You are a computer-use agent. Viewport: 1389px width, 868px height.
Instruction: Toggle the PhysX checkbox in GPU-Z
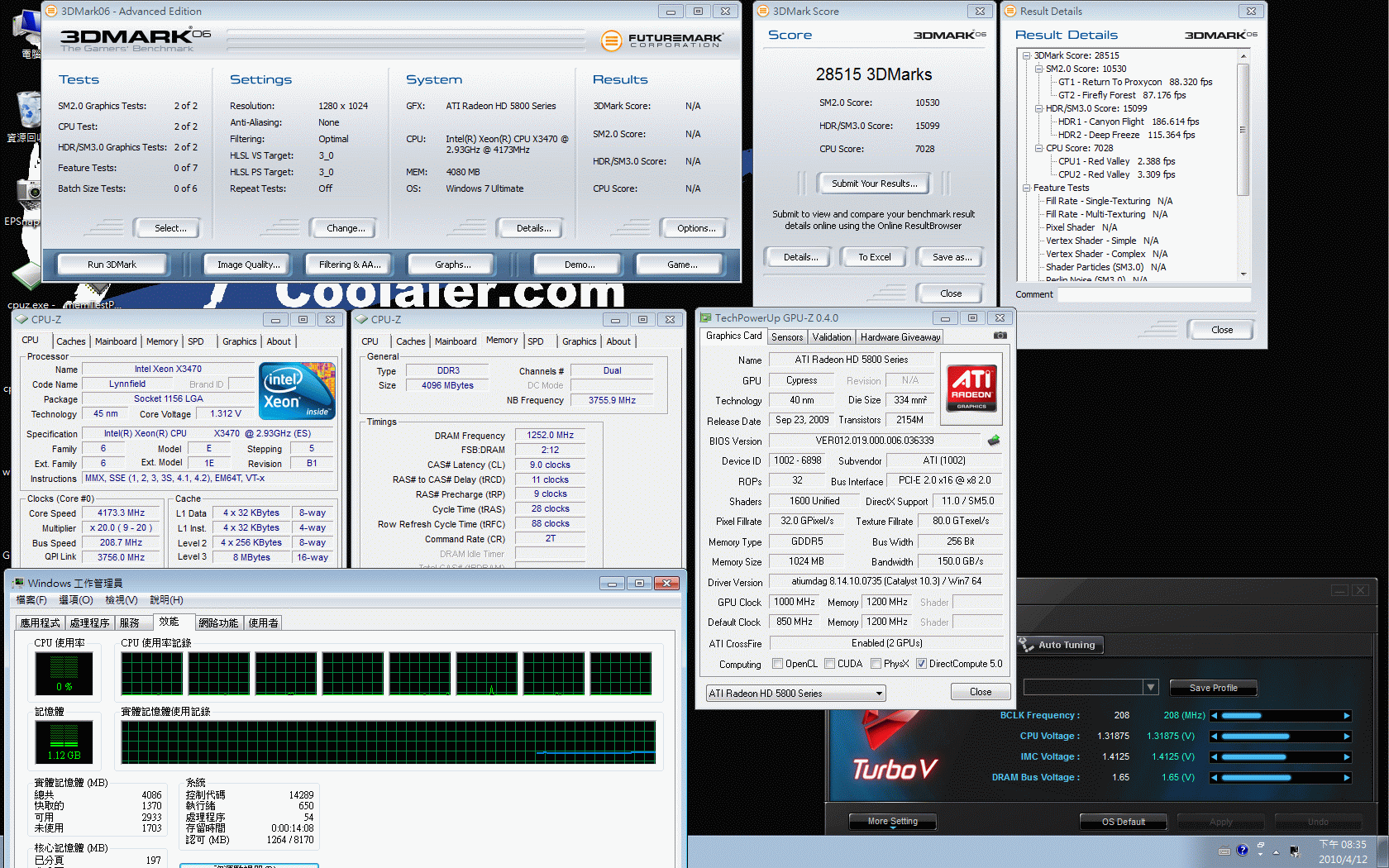876,664
